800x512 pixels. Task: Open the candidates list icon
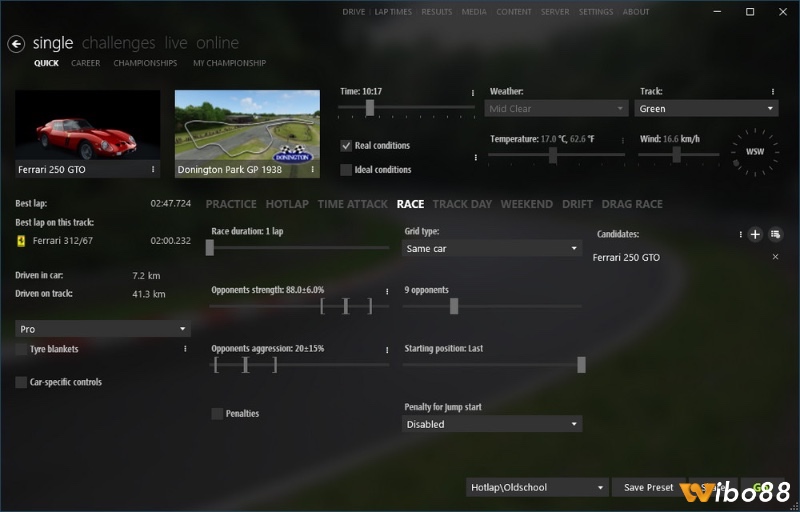pos(776,235)
